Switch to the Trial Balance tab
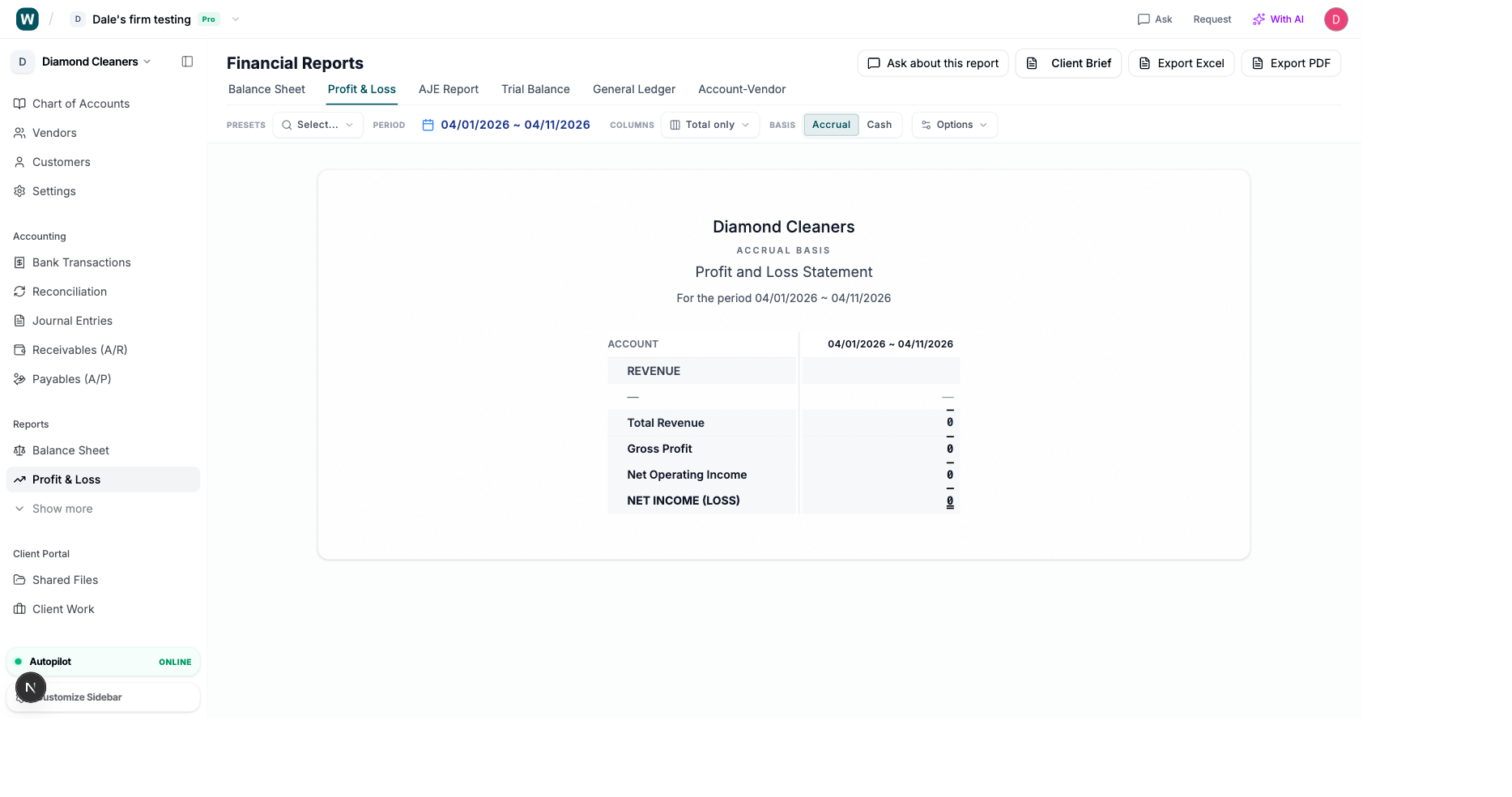1512x797 pixels. pos(535,89)
